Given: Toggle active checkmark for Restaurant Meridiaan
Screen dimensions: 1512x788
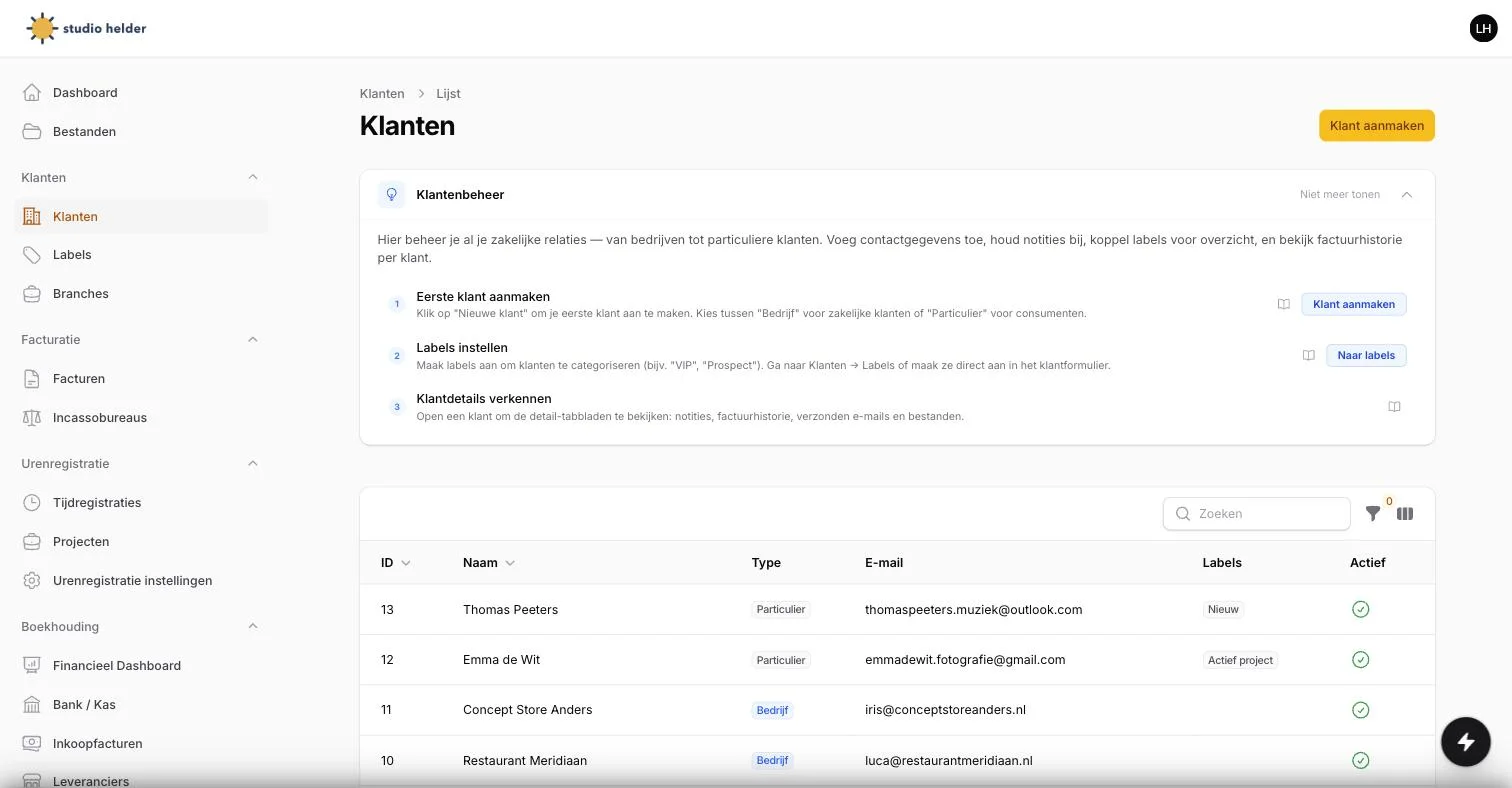Looking at the screenshot, I should [1360, 761].
